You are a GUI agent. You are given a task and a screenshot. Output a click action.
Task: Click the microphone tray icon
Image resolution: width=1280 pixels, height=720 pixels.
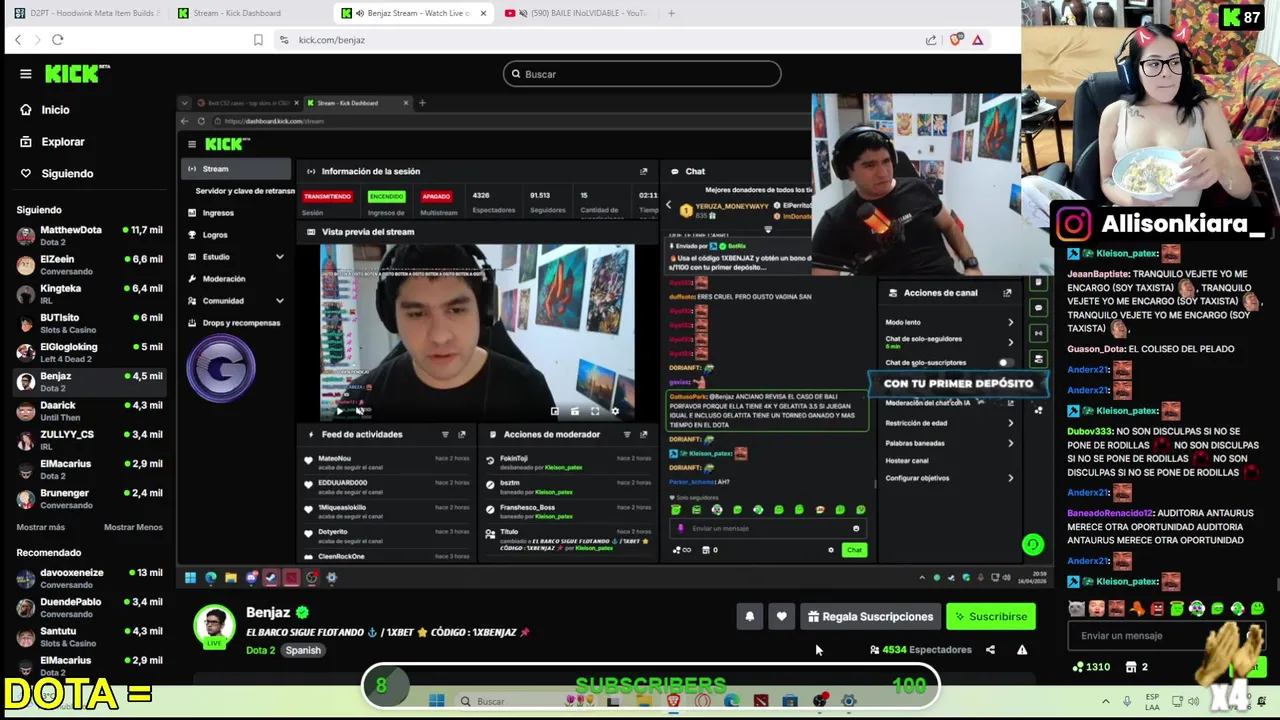pos(1127,701)
